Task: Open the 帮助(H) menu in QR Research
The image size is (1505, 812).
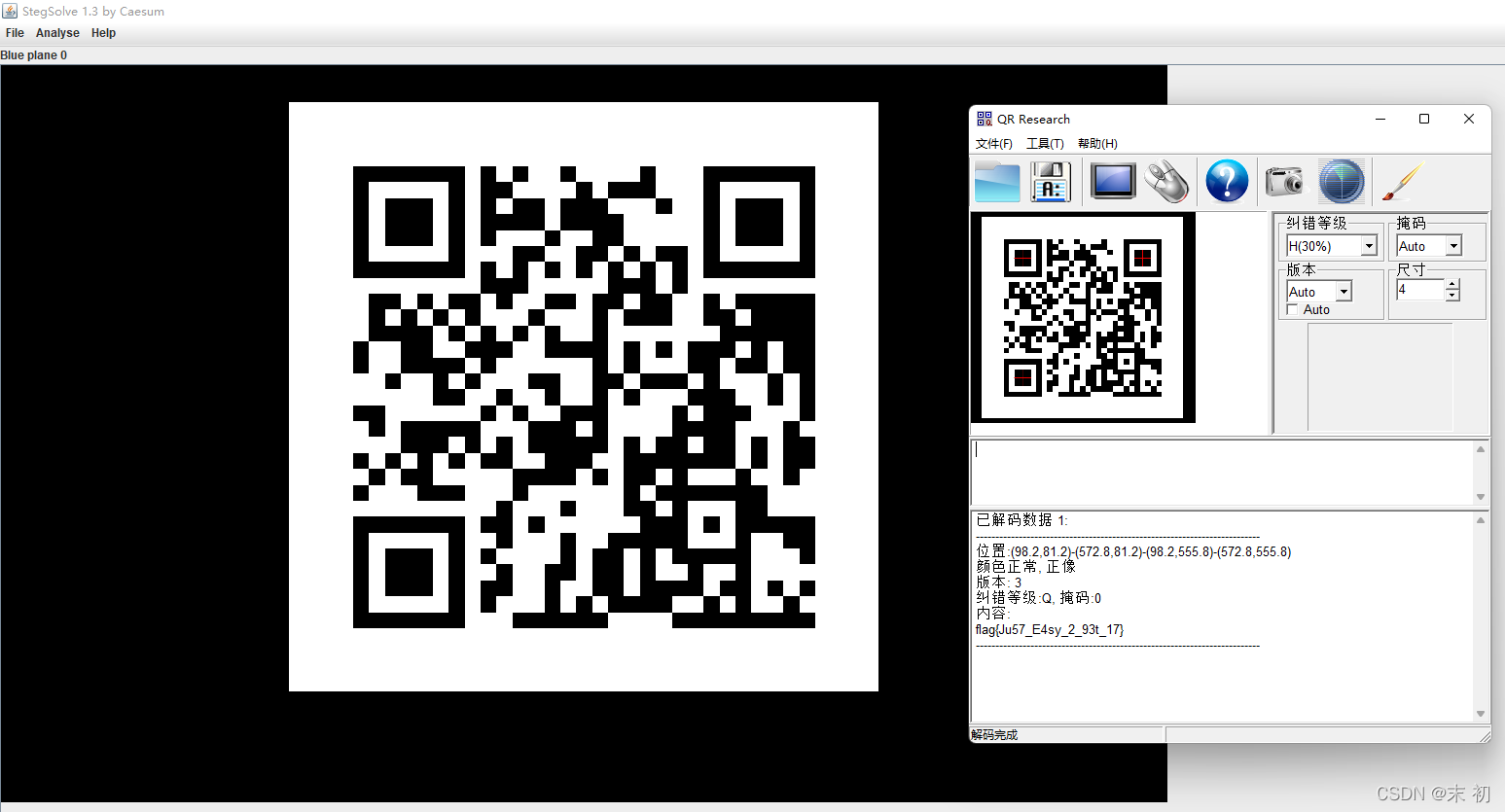Action: click(1097, 144)
